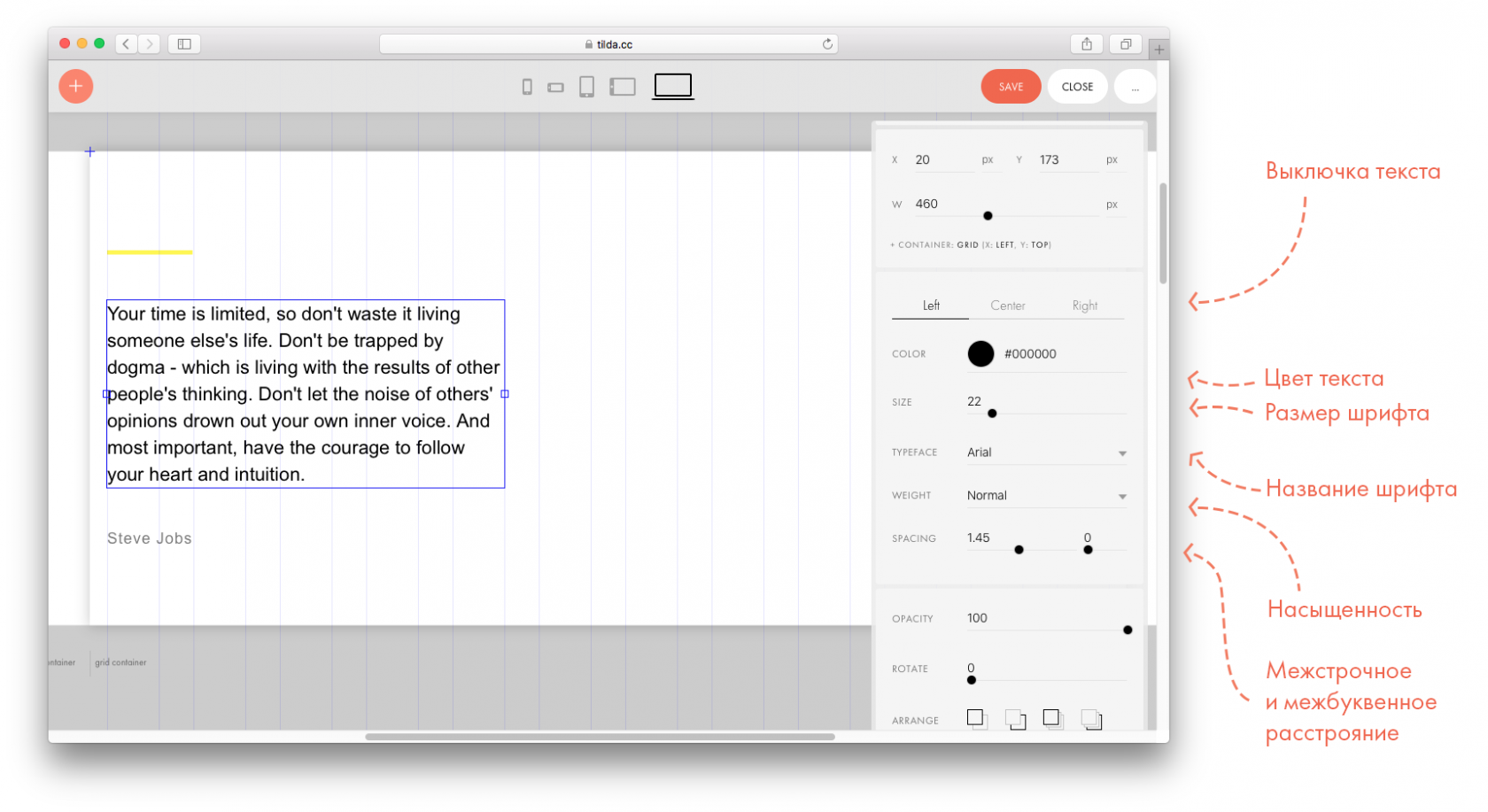Set text alignment to Center

pyautogui.click(x=1007, y=305)
